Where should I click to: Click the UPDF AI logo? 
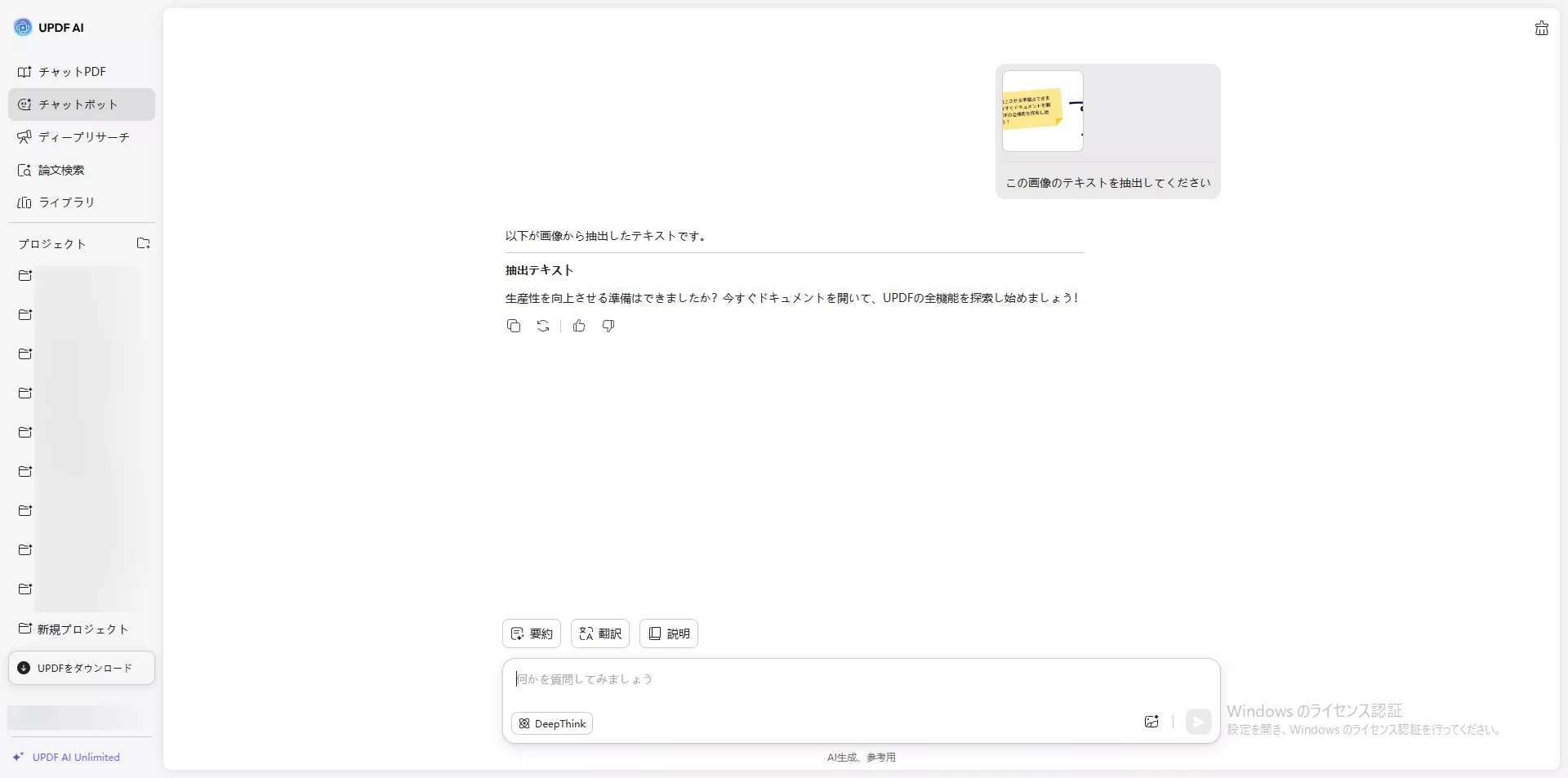click(49, 28)
